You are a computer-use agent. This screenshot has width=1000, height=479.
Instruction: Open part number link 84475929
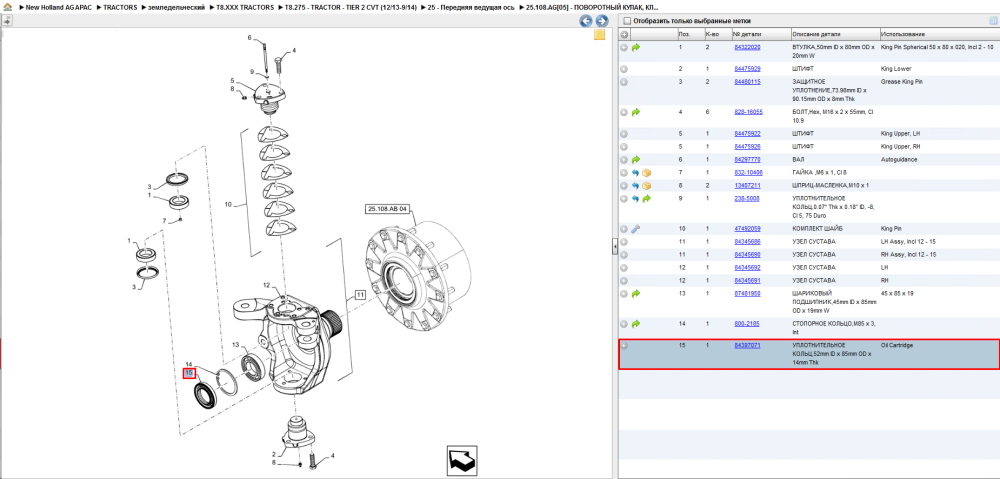click(747, 68)
